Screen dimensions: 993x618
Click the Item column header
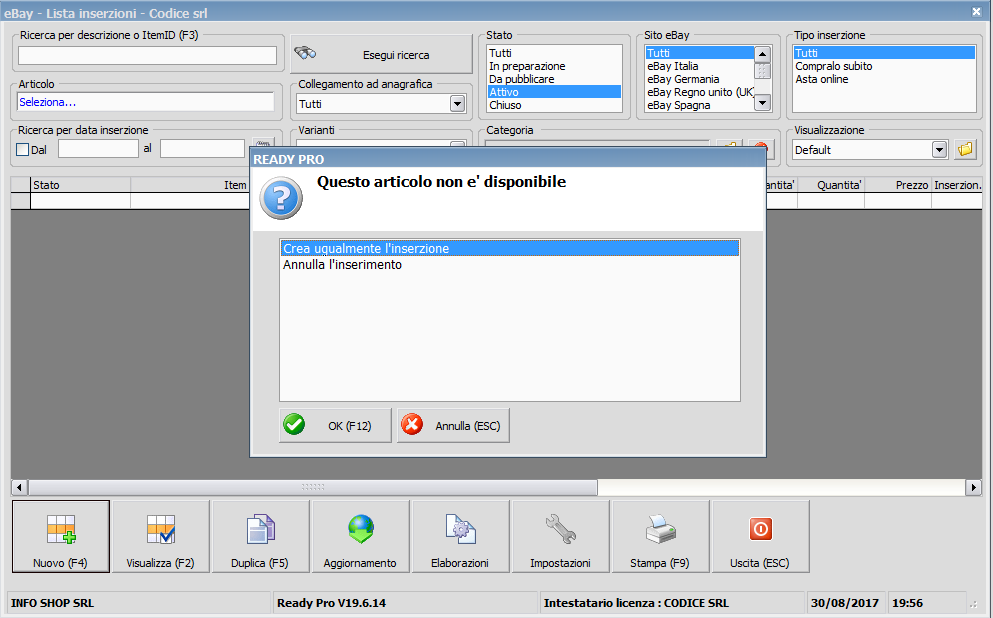tap(191, 185)
